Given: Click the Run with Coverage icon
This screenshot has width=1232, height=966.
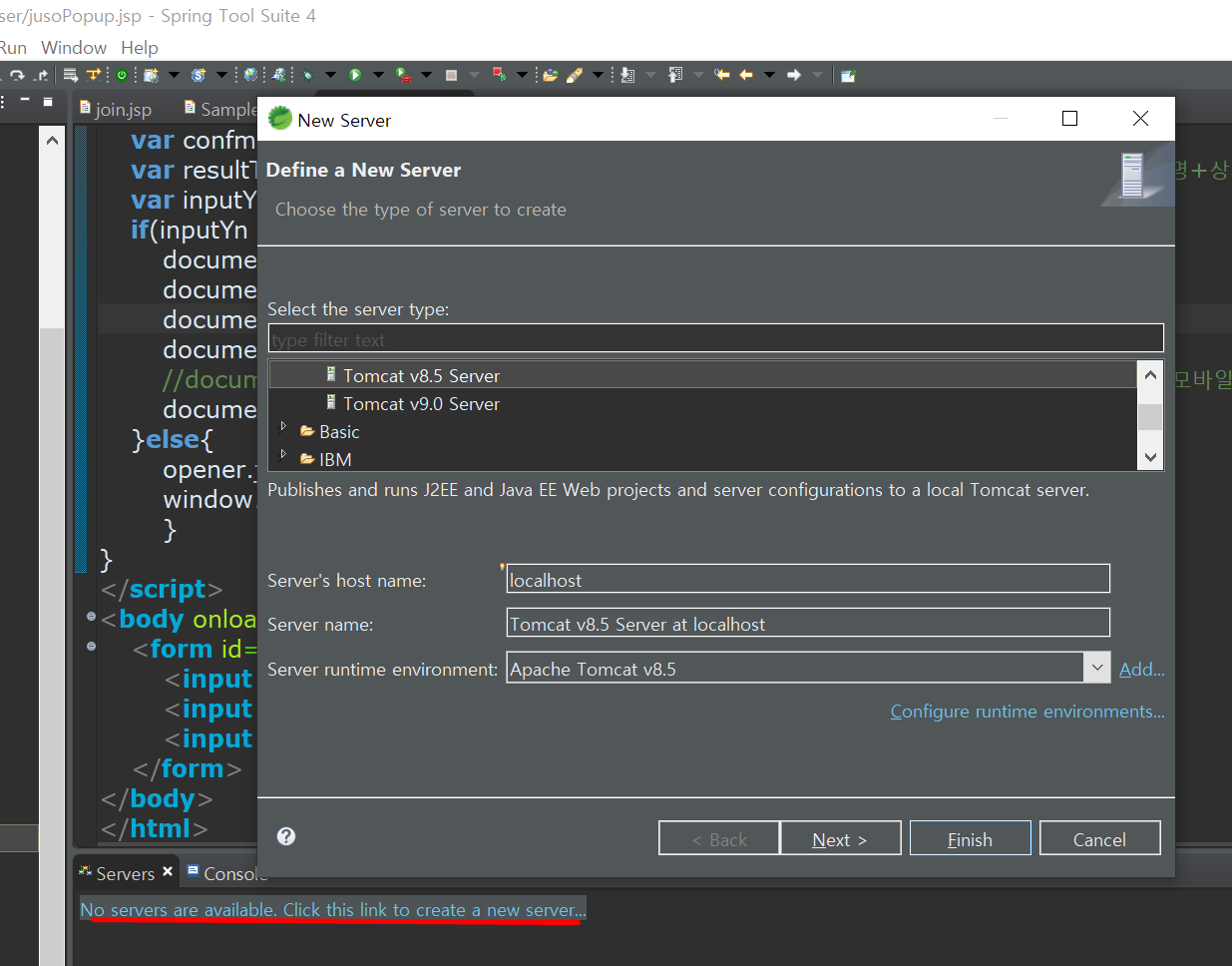Looking at the screenshot, I should coord(403,75).
